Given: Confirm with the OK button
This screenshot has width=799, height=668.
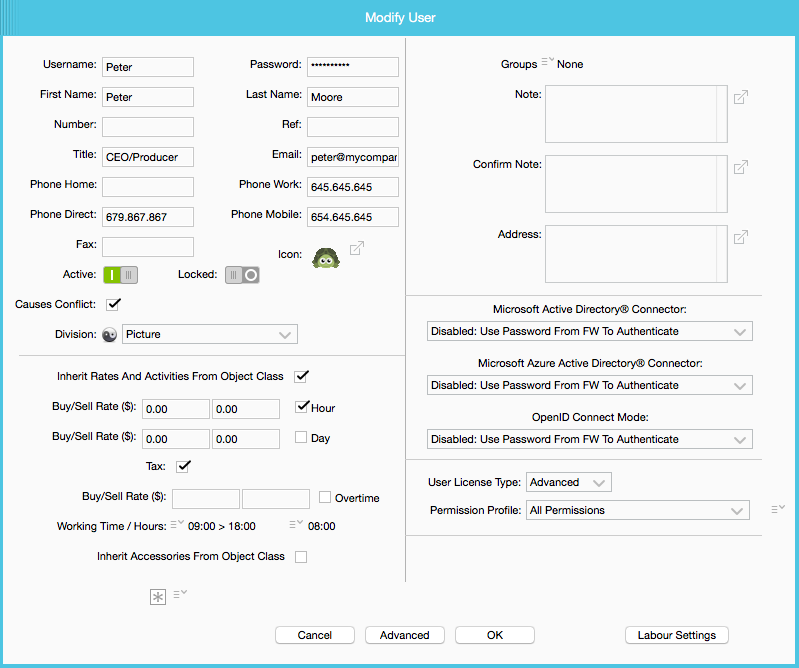Looking at the screenshot, I should [495, 635].
